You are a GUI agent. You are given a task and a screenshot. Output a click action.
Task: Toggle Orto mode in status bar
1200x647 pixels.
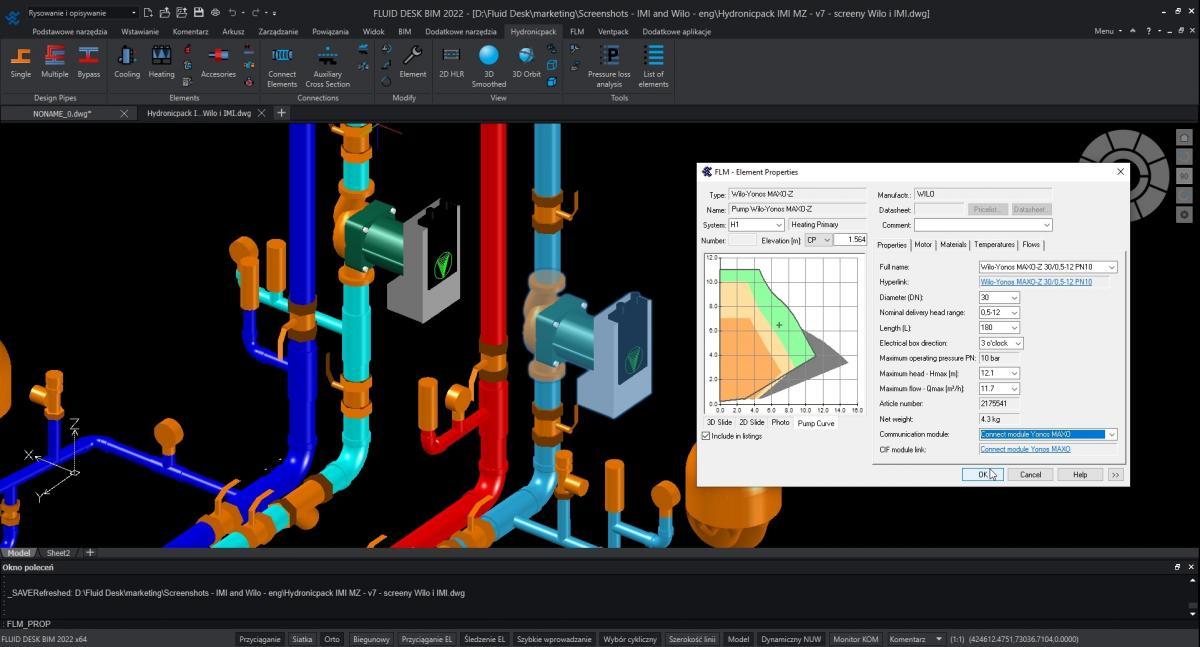pos(332,639)
